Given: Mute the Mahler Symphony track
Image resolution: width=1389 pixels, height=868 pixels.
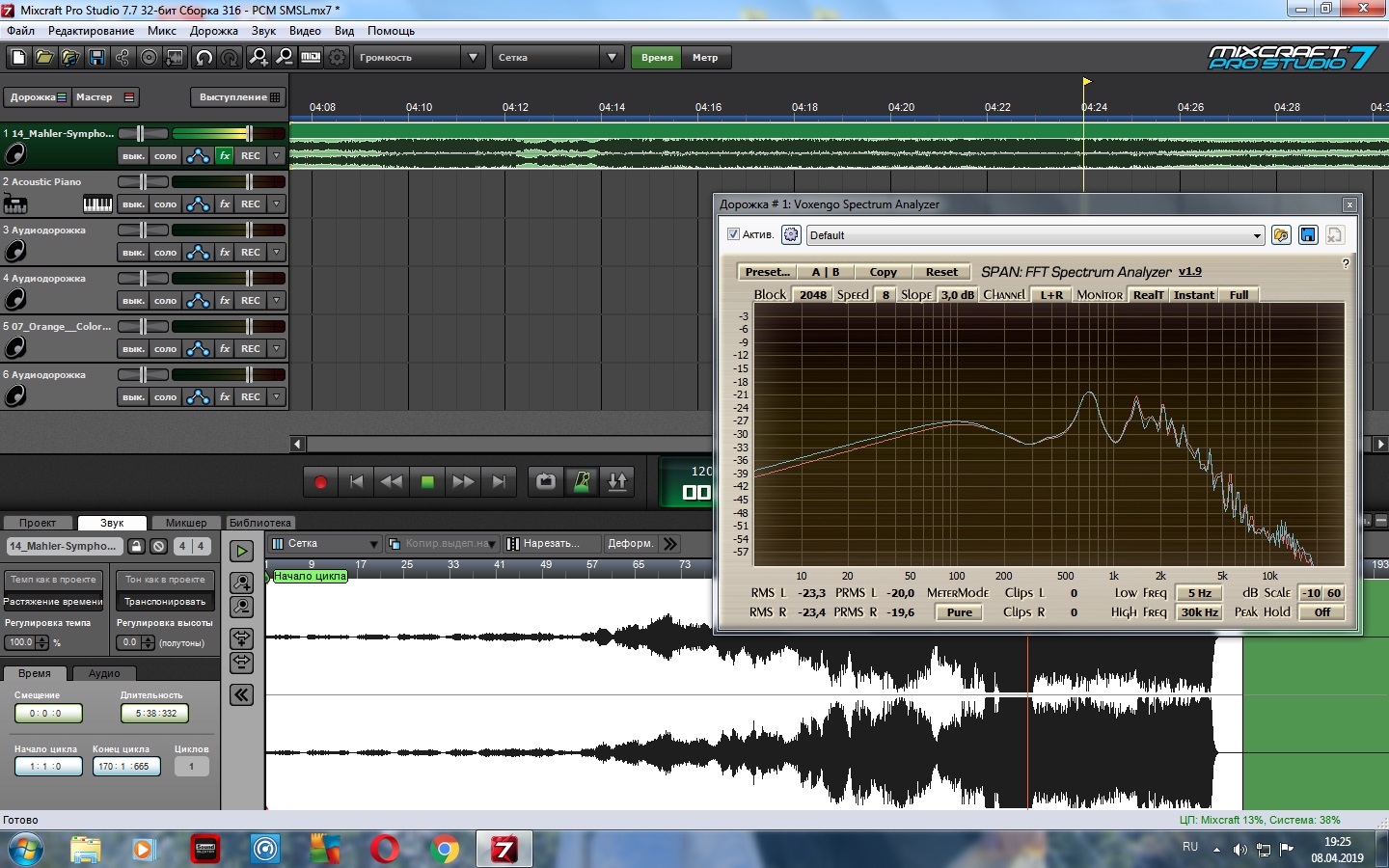Looking at the screenshot, I should 133,155.
